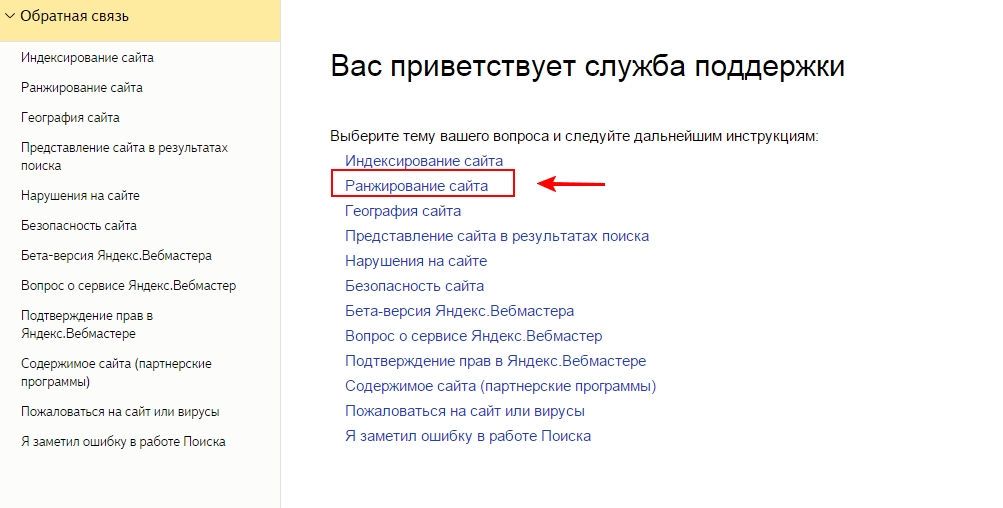
Task: Open Нарушения на сайте in sidebar
Action: 80,196
